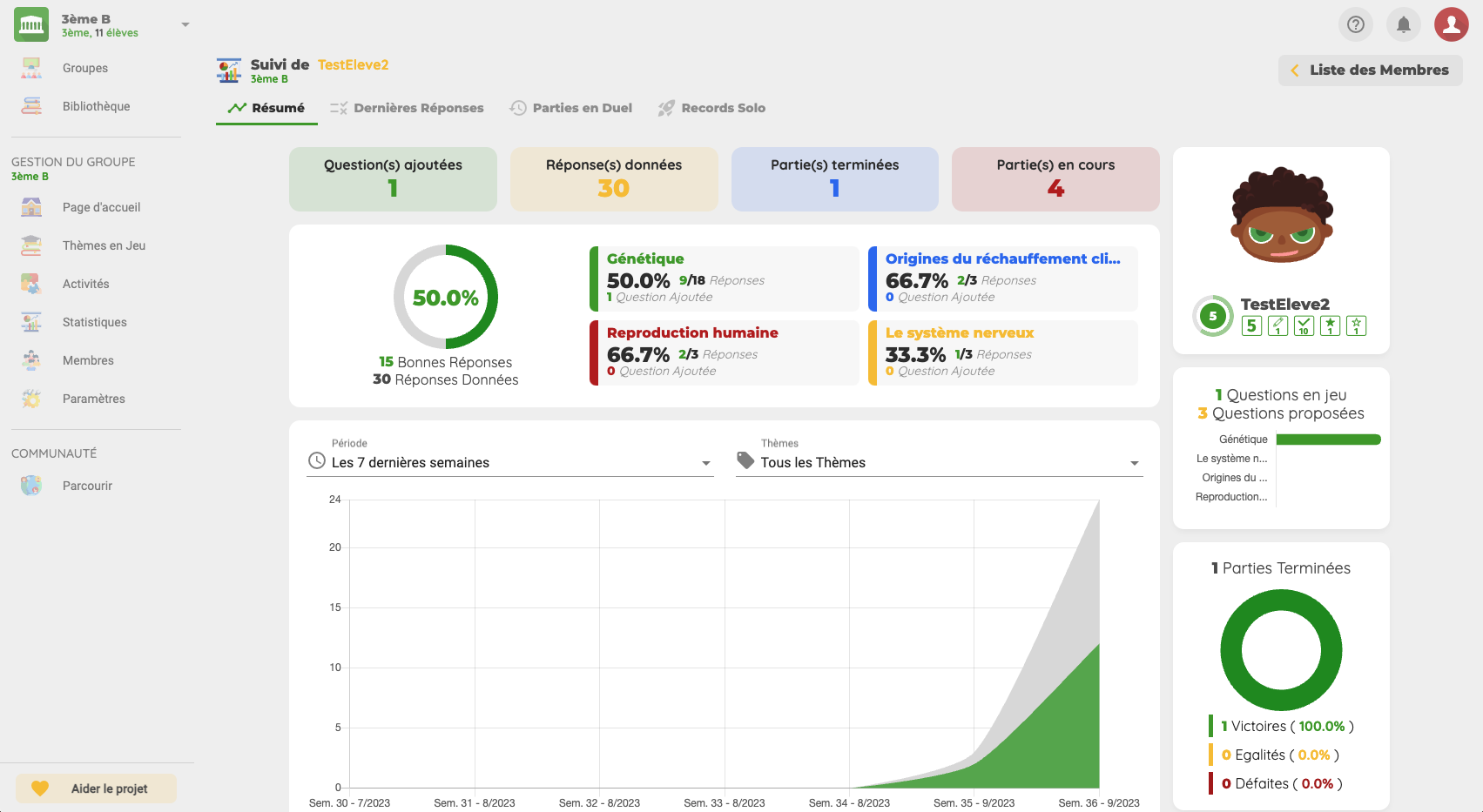Expand the 3ème B group selector
Viewport: 1483px width, 812px height.
[x=185, y=25]
